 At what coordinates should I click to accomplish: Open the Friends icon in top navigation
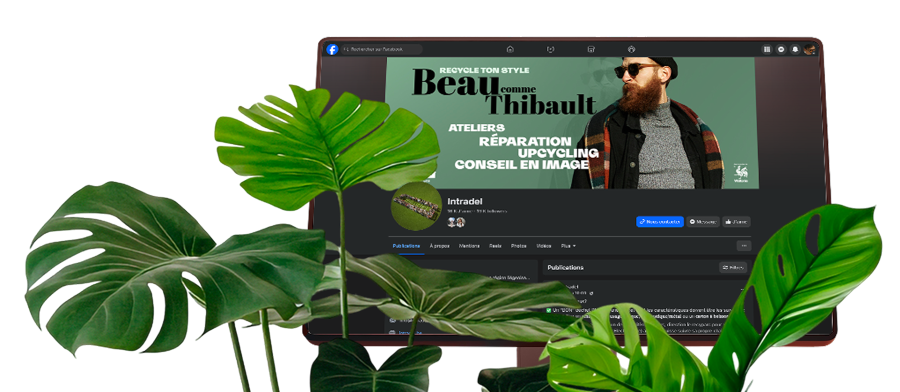pos(550,49)
